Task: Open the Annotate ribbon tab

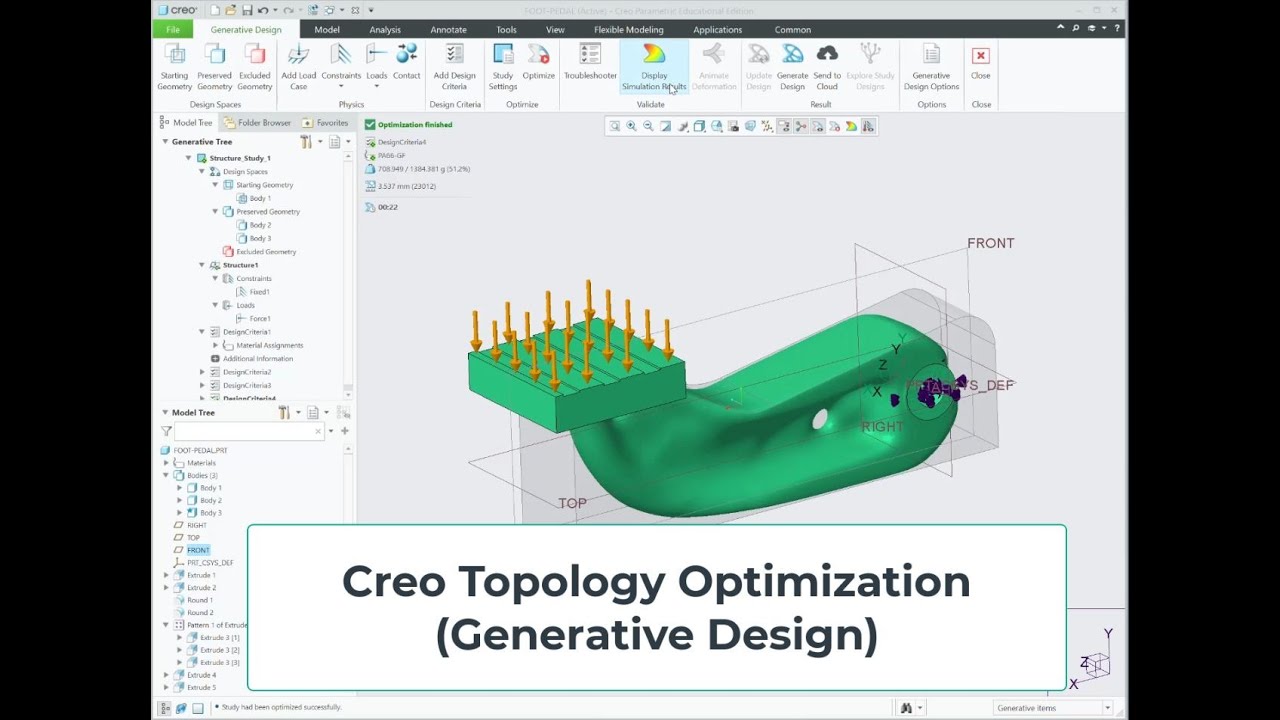Action: (x=448, y=29)
